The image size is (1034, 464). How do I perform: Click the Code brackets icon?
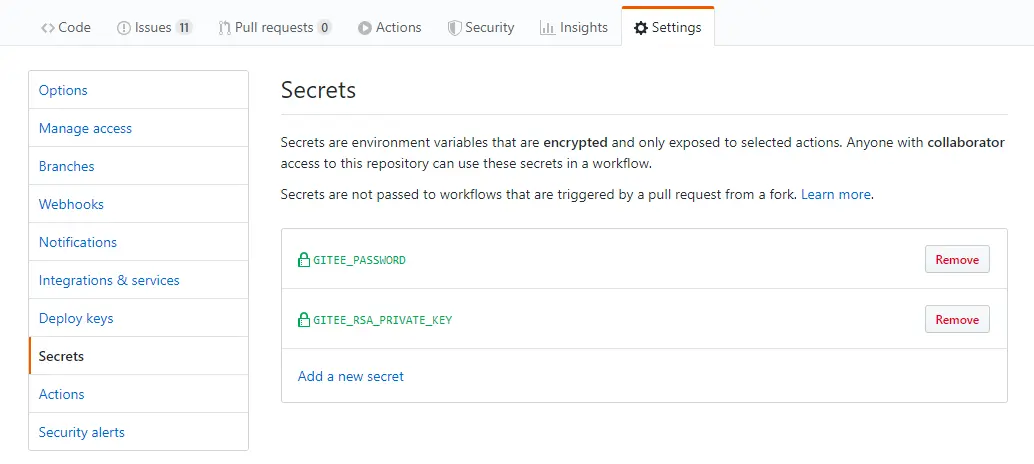point(47,28)
